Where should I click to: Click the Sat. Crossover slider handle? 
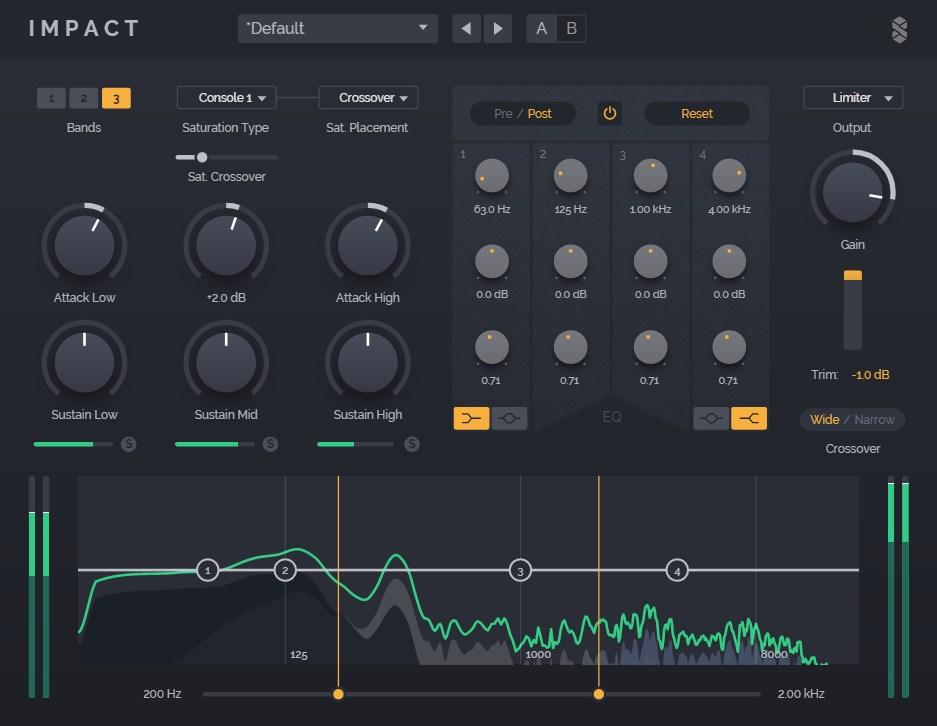(202, 157)
